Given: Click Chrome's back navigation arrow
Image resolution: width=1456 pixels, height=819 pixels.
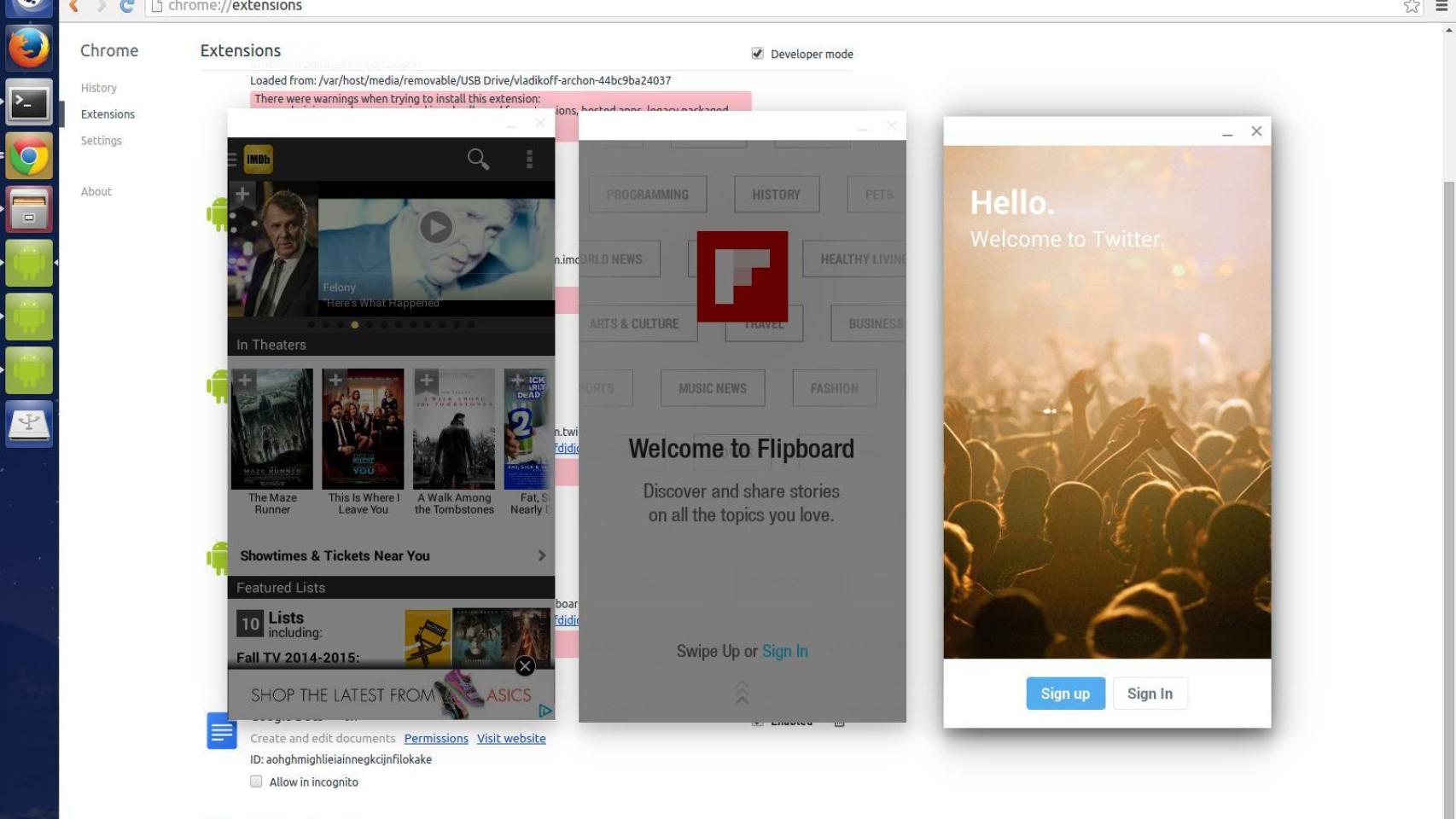Looking at the screenshot, I should pos(74,6).
